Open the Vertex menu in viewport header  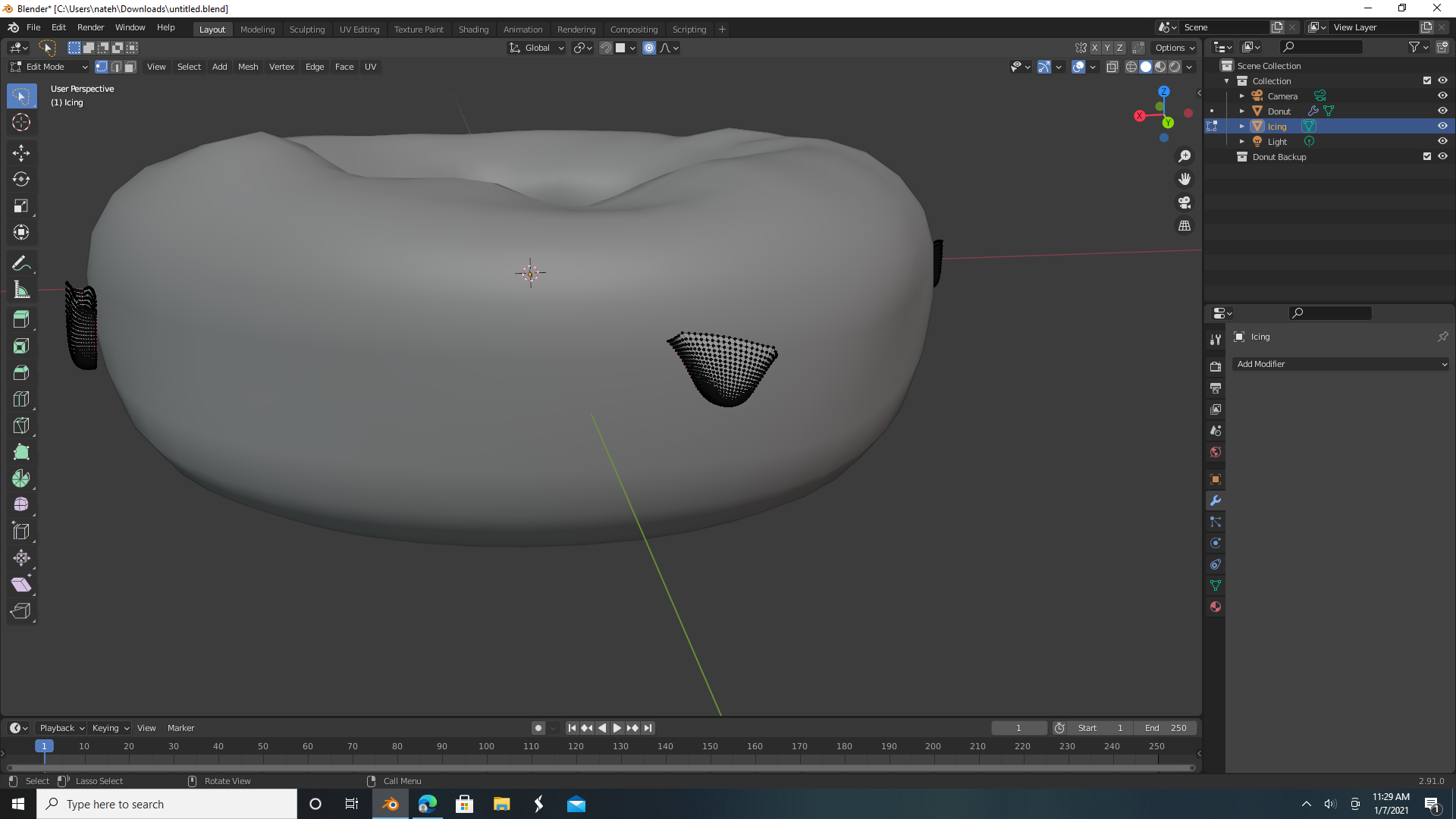click(x=281, y=67)
